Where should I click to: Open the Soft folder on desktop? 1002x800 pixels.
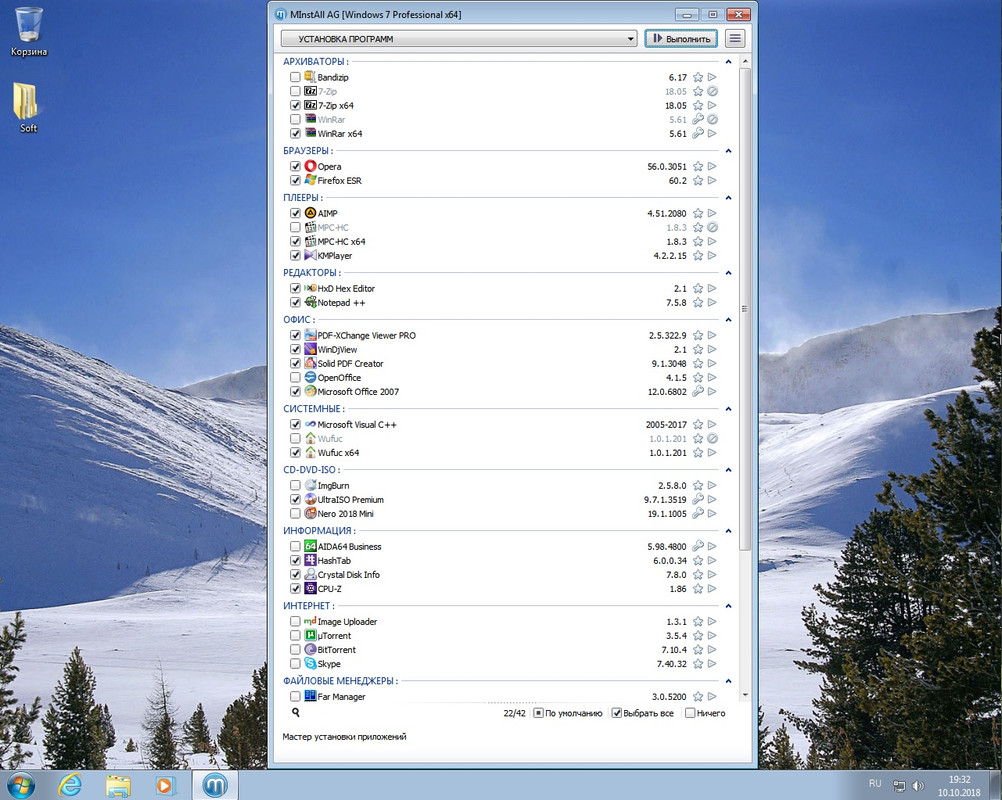pyautogui.click(x=27, y=107)
